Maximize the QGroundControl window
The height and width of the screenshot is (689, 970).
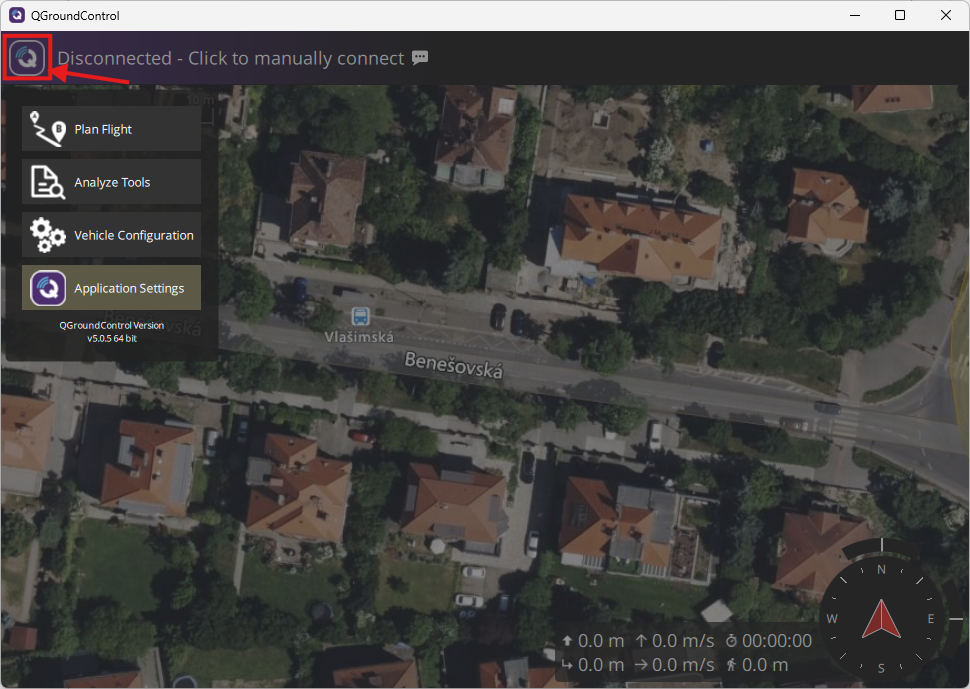900,16
